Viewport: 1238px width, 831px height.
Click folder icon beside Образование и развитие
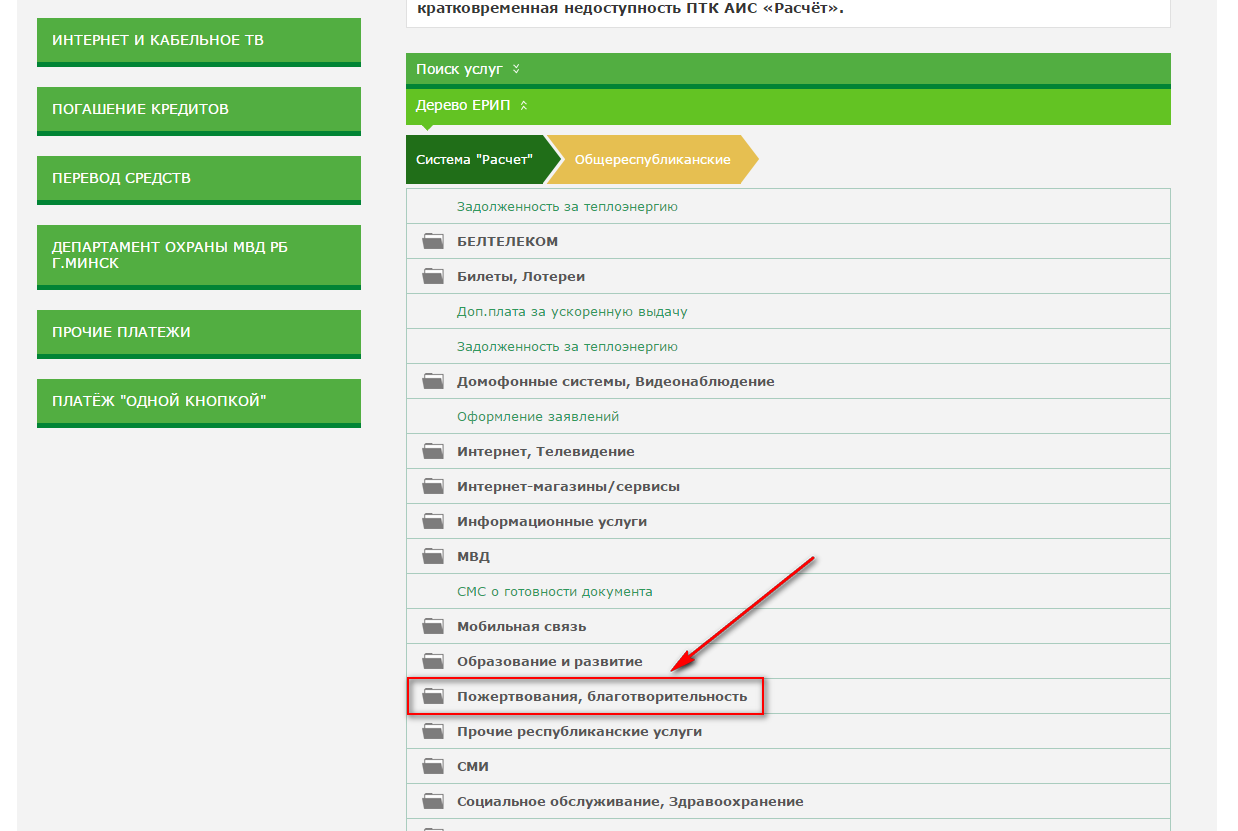point(432,661)
